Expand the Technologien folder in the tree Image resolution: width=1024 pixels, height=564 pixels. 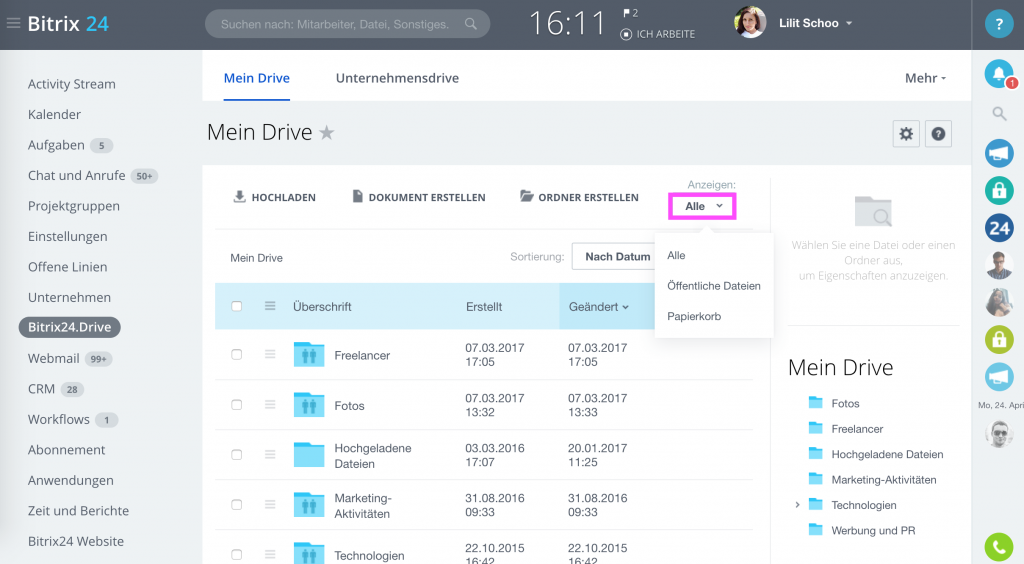(x=797, y=505)
